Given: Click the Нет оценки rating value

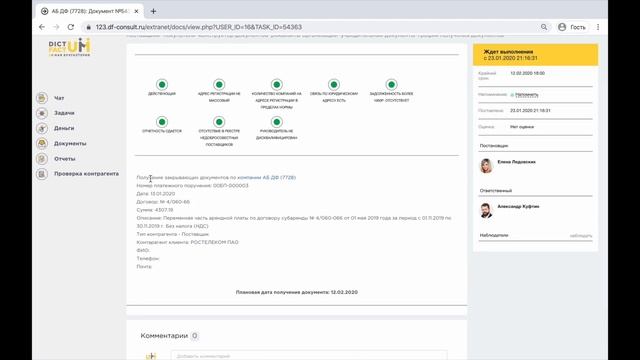Looking at the screenshot, I should [x=522, y=127].
